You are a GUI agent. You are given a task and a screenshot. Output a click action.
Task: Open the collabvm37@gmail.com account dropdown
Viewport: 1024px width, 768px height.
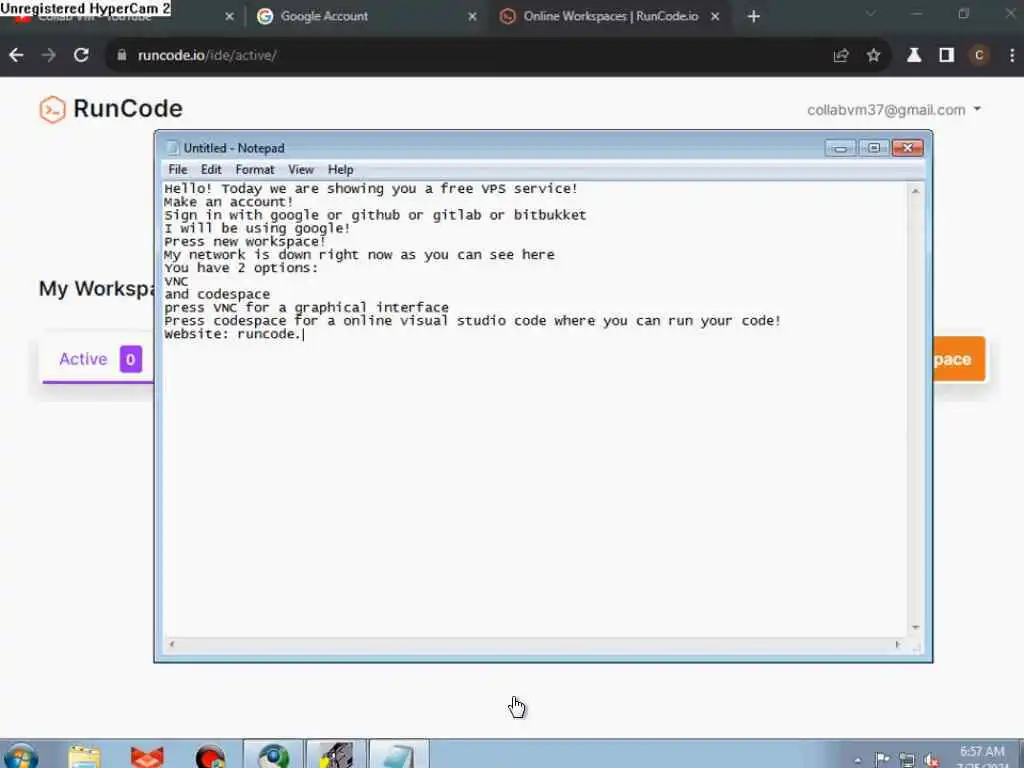(x=893, y=110)
